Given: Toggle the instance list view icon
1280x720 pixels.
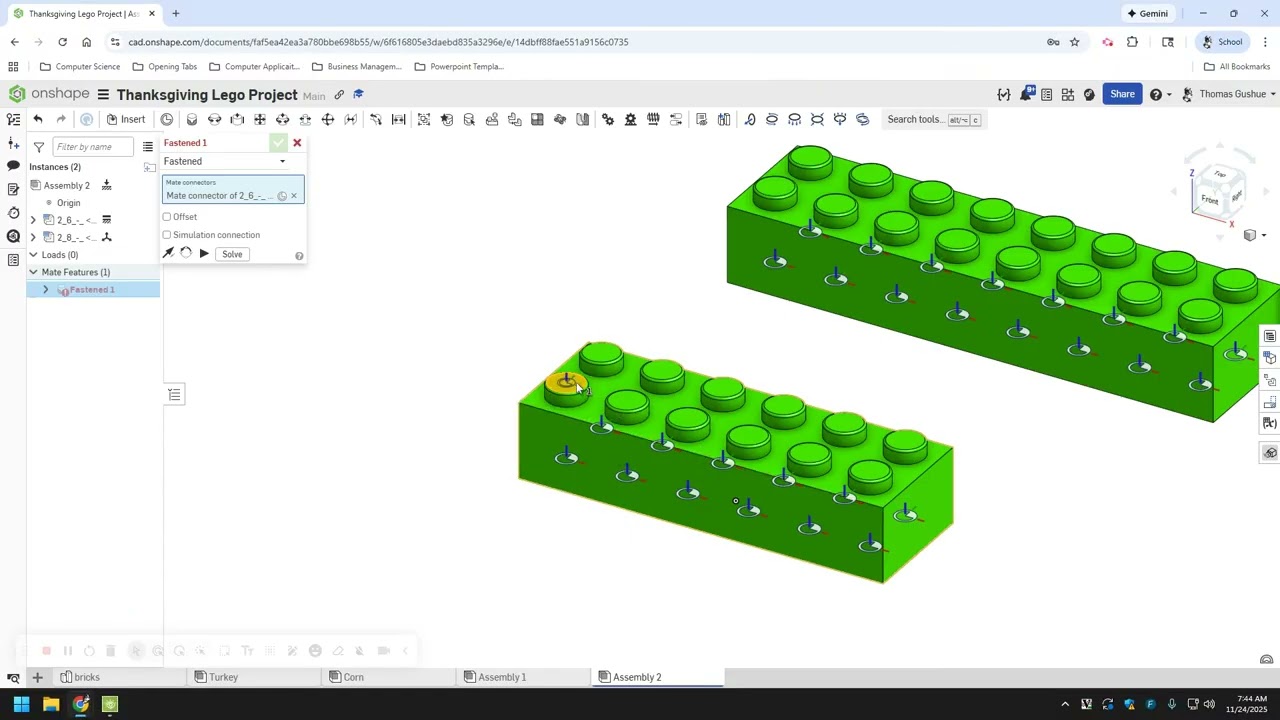Looking at the screenshot, I should [148, 147].
